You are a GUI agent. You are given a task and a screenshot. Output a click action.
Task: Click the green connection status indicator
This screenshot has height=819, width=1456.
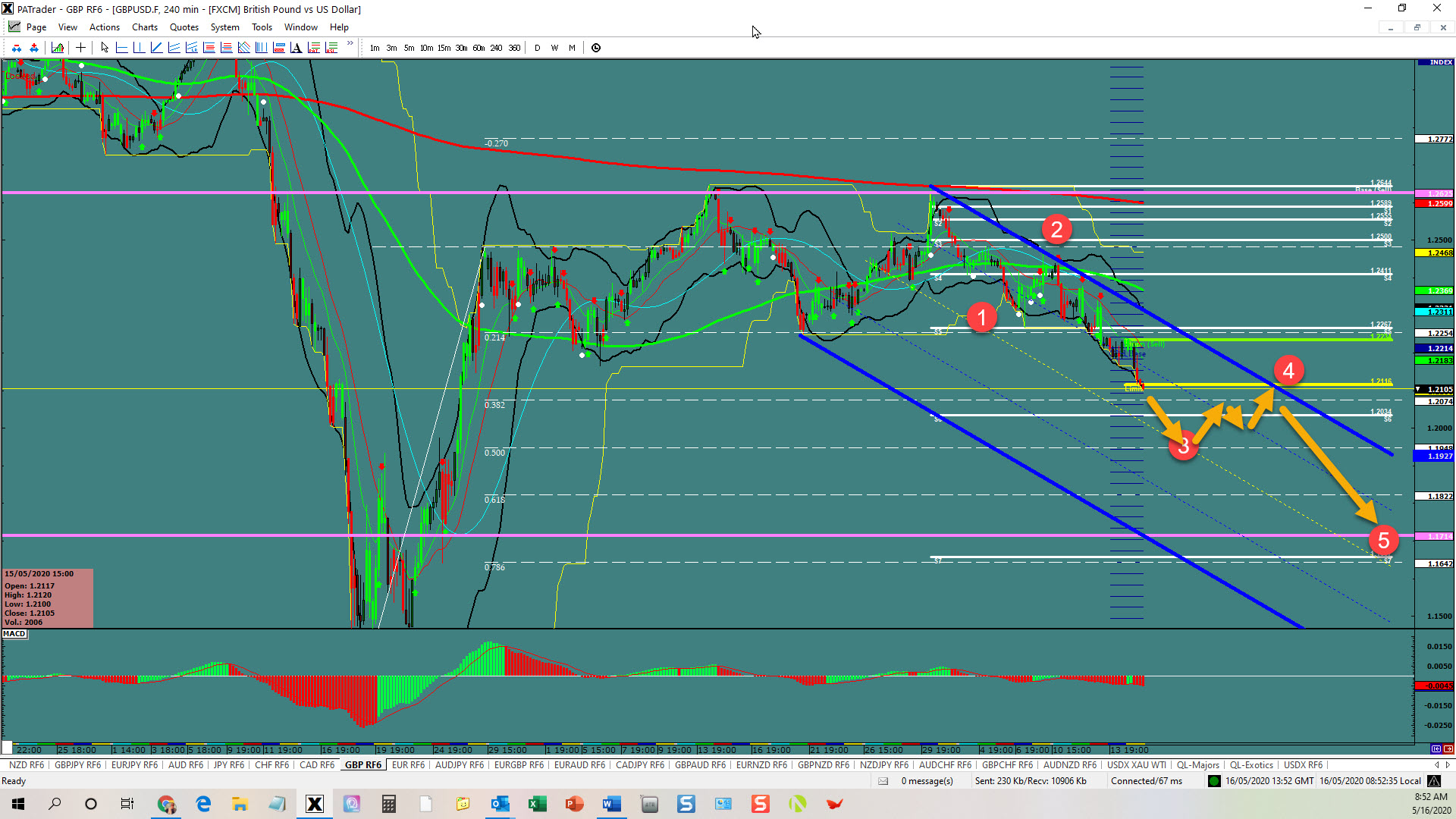click(1214, 781)
